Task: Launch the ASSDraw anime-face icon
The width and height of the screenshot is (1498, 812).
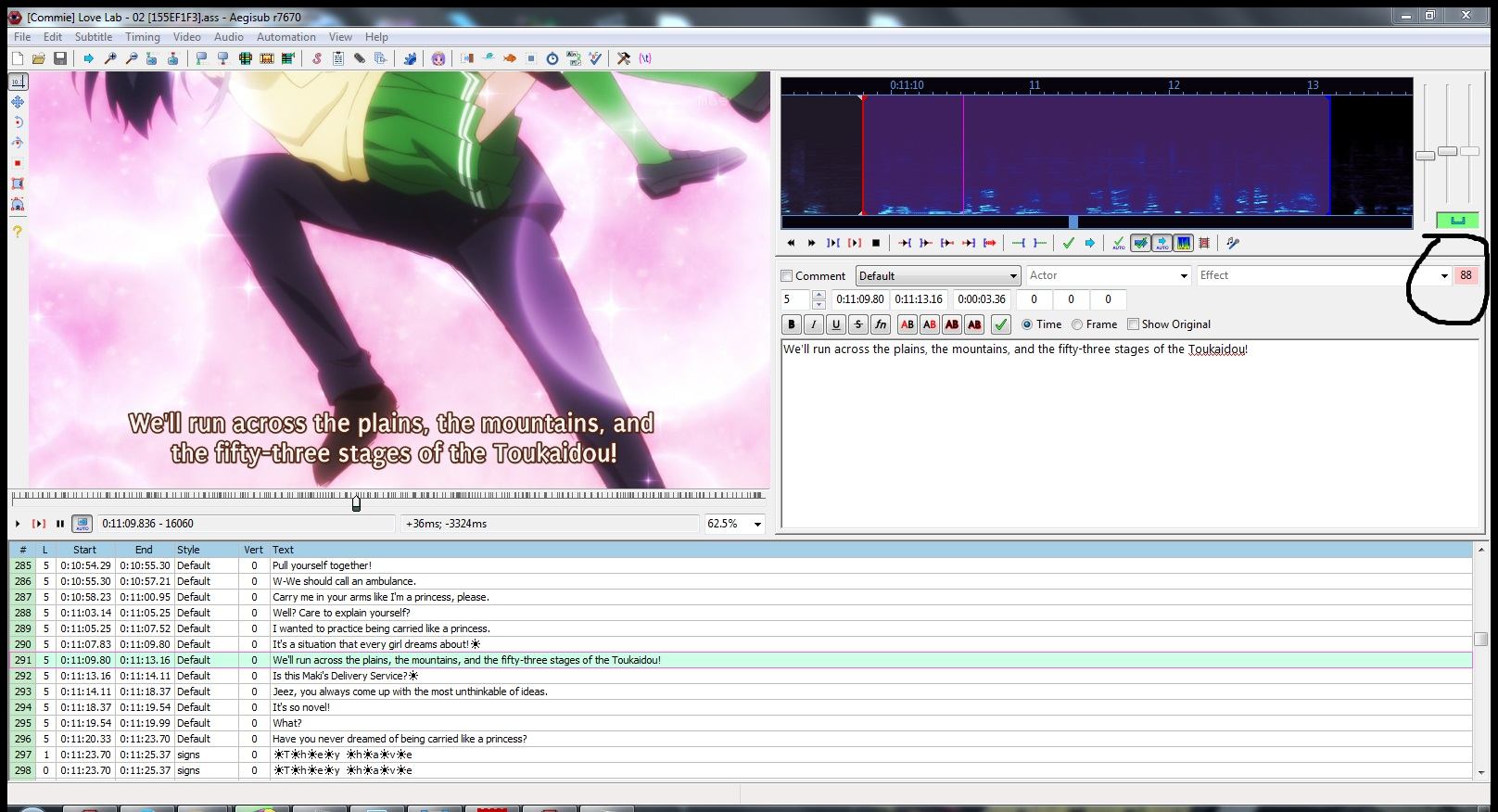Action: tap(438, 58)
